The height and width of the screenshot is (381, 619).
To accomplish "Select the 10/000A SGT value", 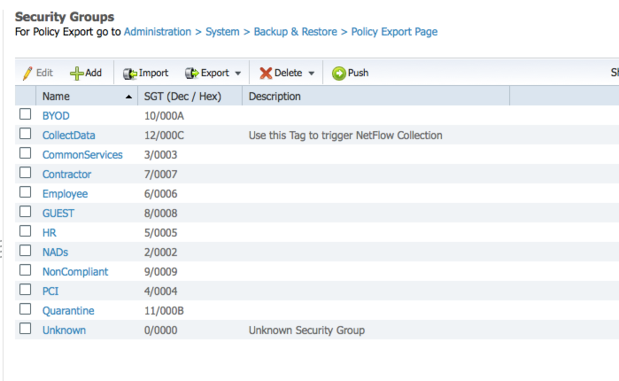I will (x=164, y=116).
